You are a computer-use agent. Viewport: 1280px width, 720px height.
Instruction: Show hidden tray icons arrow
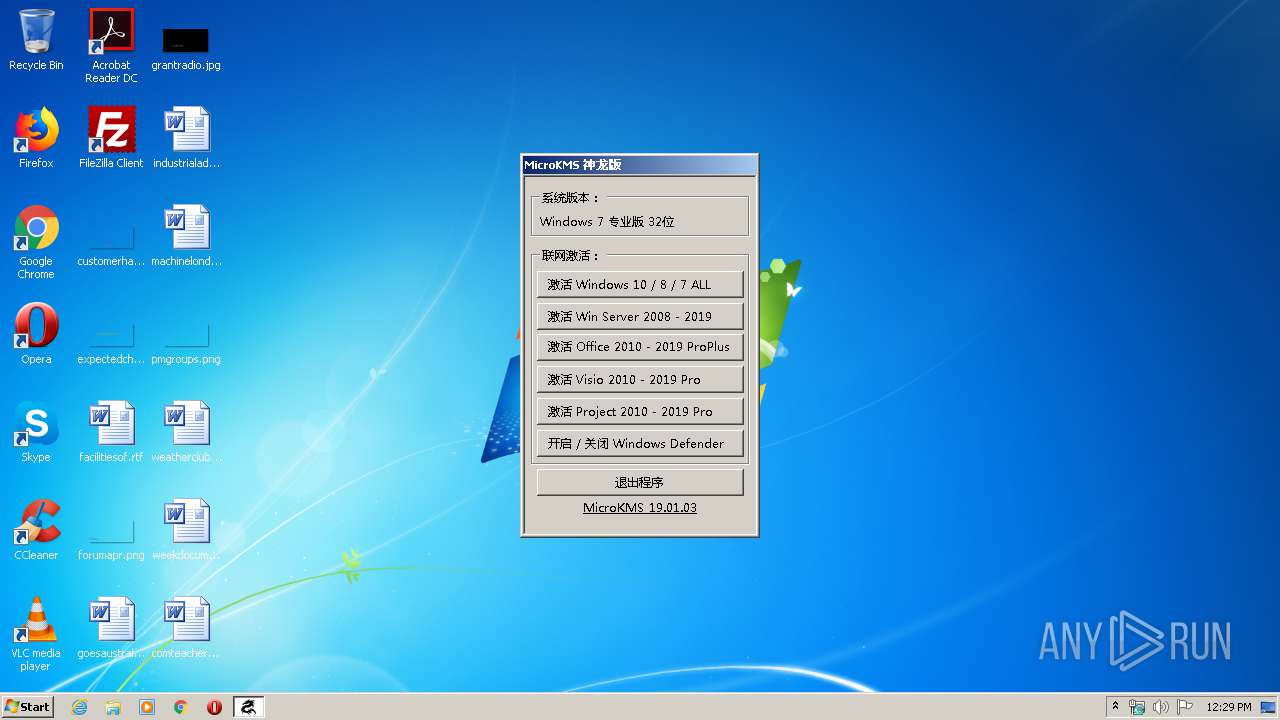pyautogui.click(x=1115, y=707)
